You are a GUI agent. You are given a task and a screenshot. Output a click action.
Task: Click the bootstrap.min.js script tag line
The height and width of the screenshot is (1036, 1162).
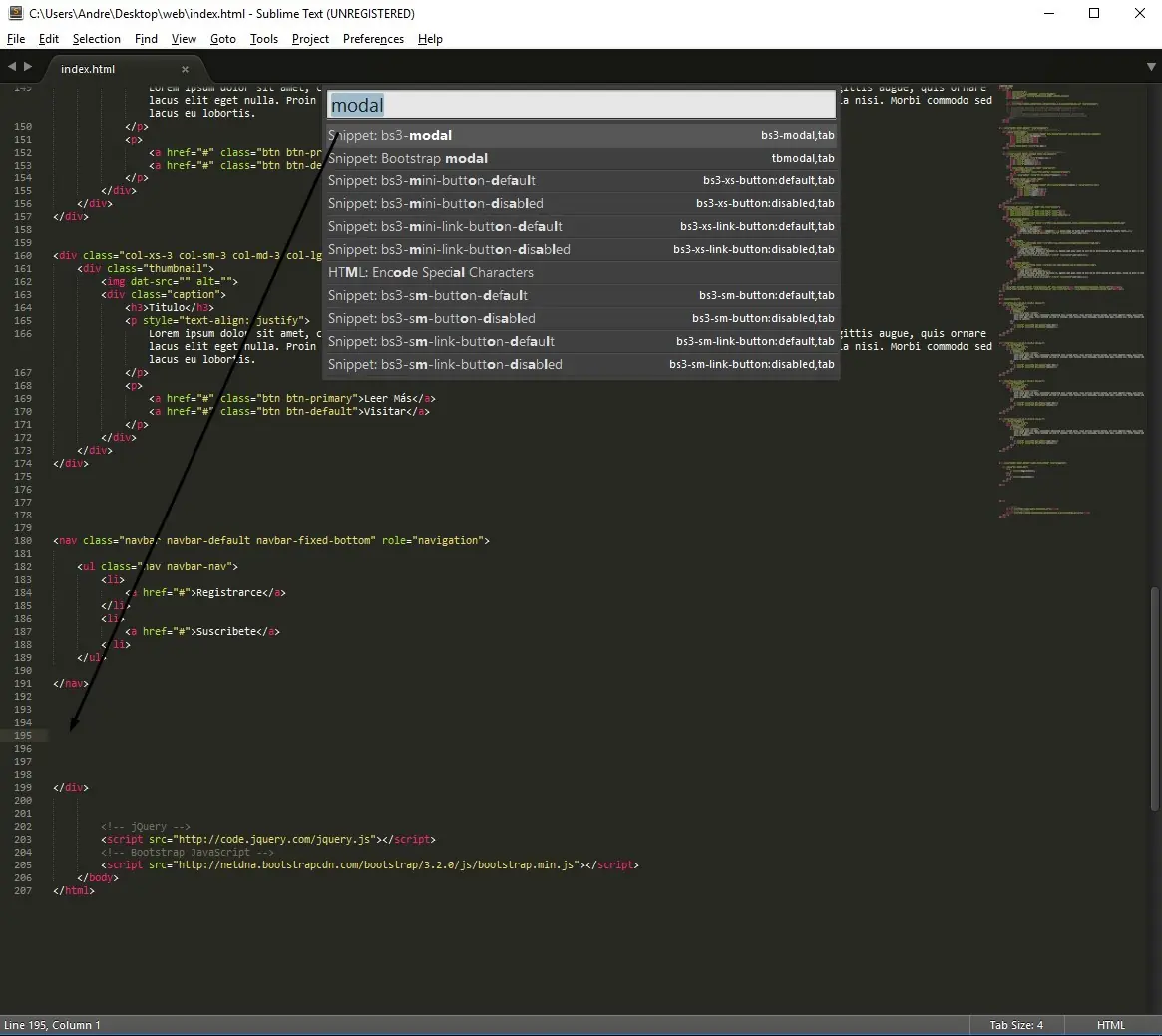tap(370, 864)
